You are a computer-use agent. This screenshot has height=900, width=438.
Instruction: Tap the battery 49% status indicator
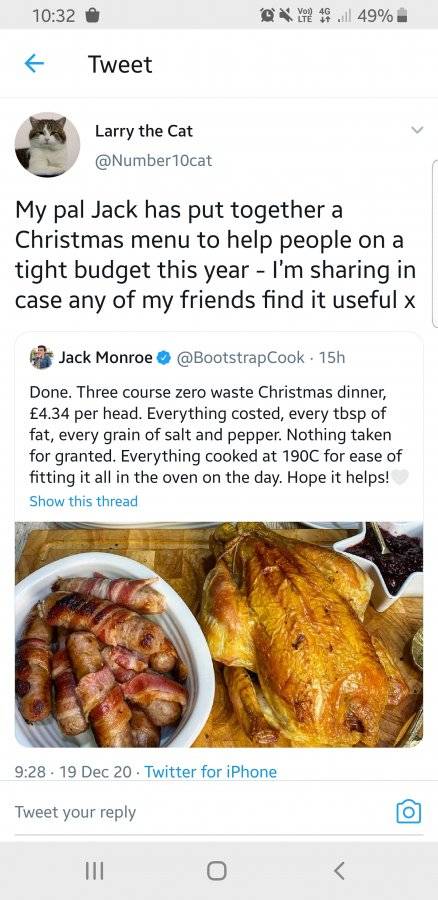point(382,16)
